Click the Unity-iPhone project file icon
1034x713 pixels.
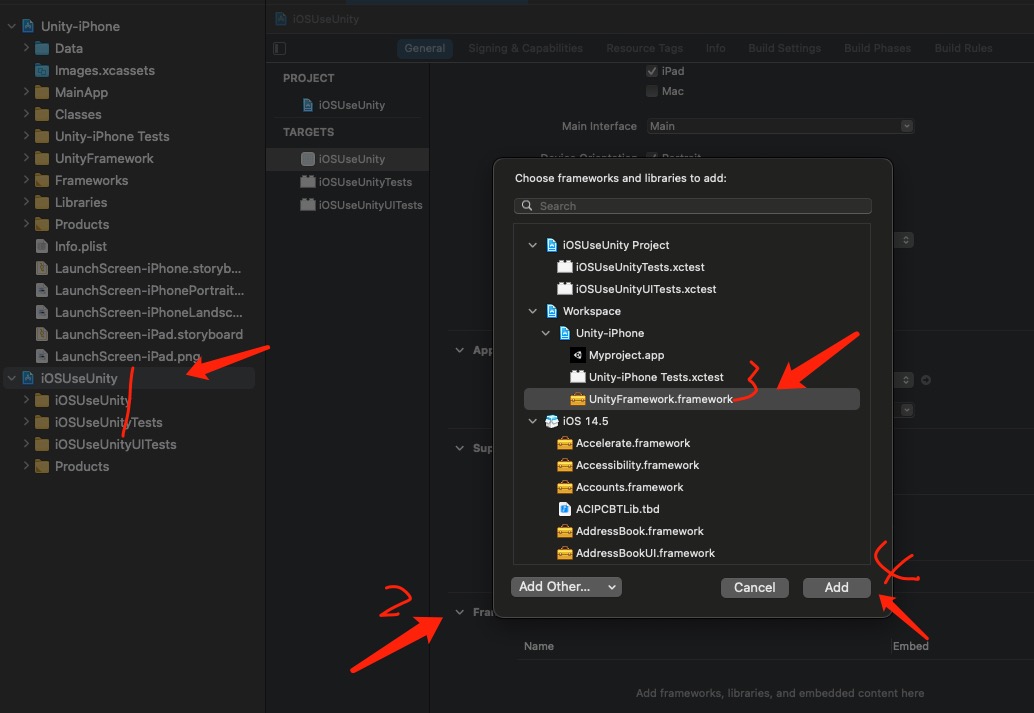pos(28,26)
